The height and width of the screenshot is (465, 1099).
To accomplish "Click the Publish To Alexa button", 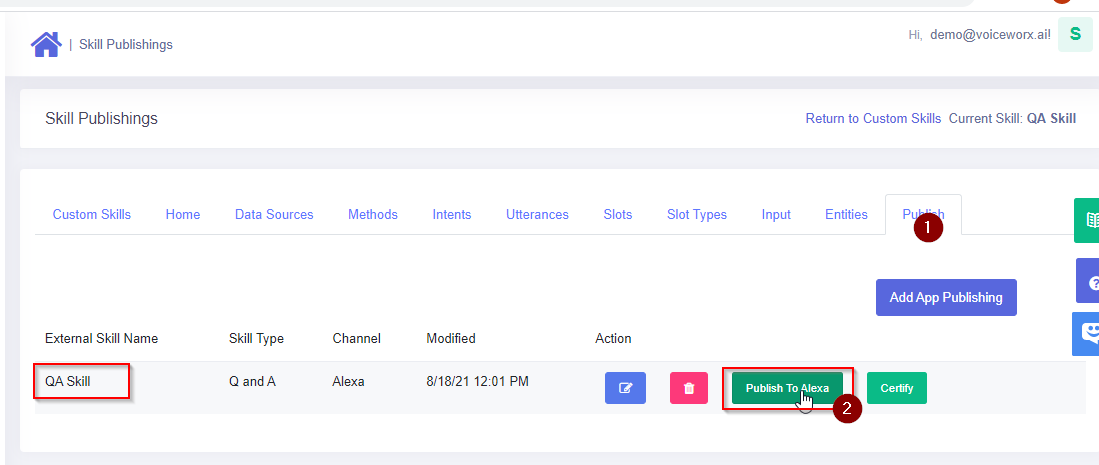I will [787, 388].
